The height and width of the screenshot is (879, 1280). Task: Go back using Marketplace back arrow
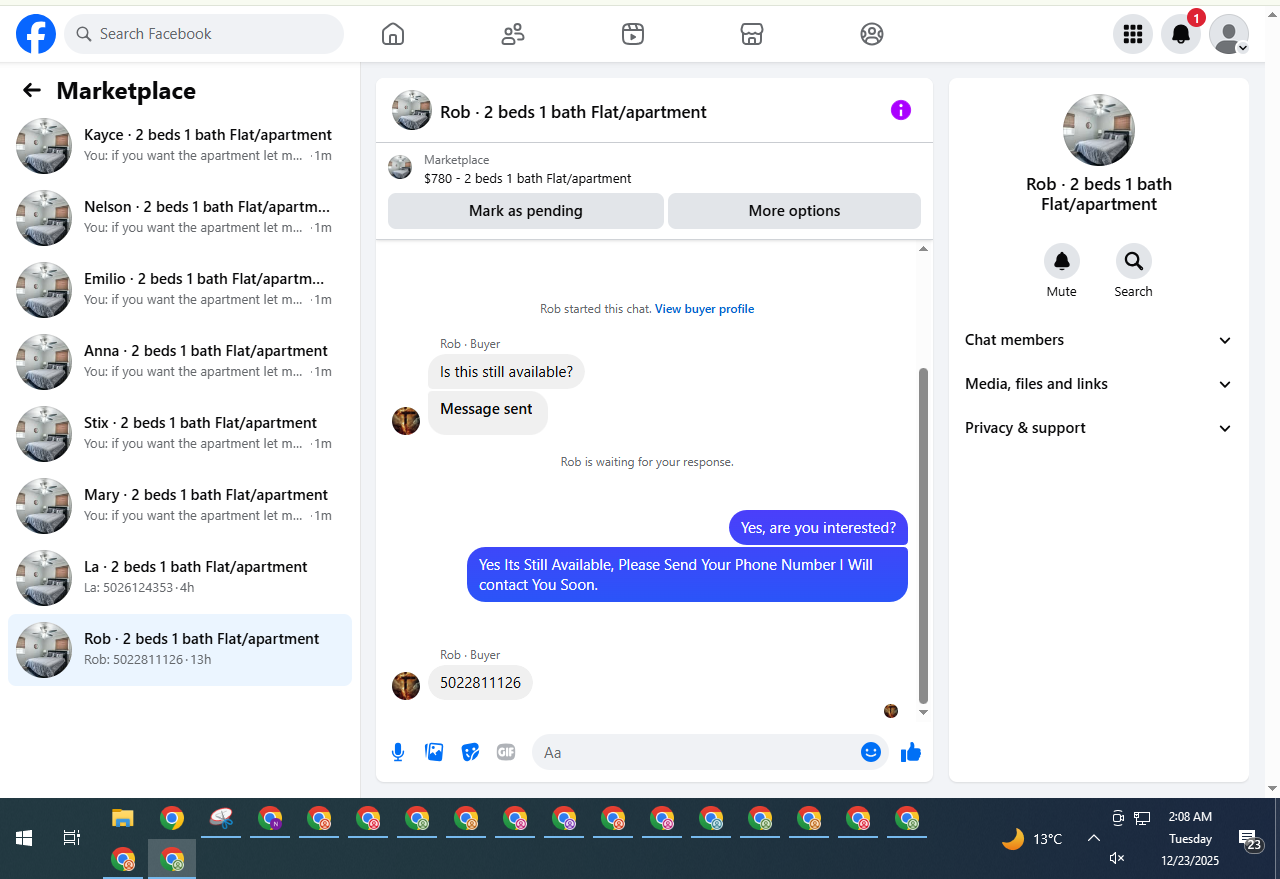pos(32,91)
